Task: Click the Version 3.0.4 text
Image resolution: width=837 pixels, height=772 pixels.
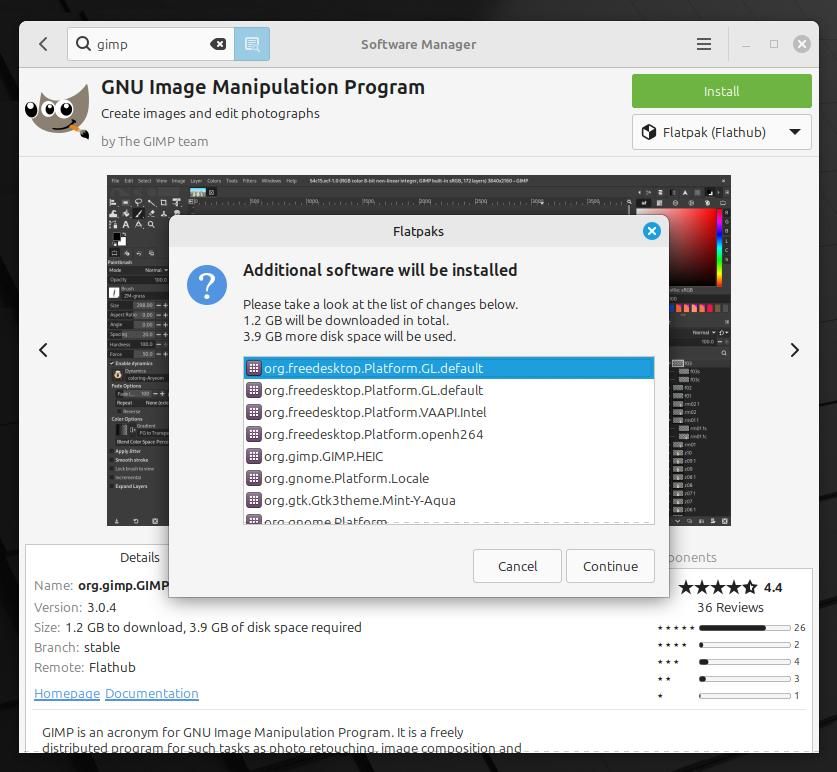Action: pyautogui.click(x=75, y=608)
